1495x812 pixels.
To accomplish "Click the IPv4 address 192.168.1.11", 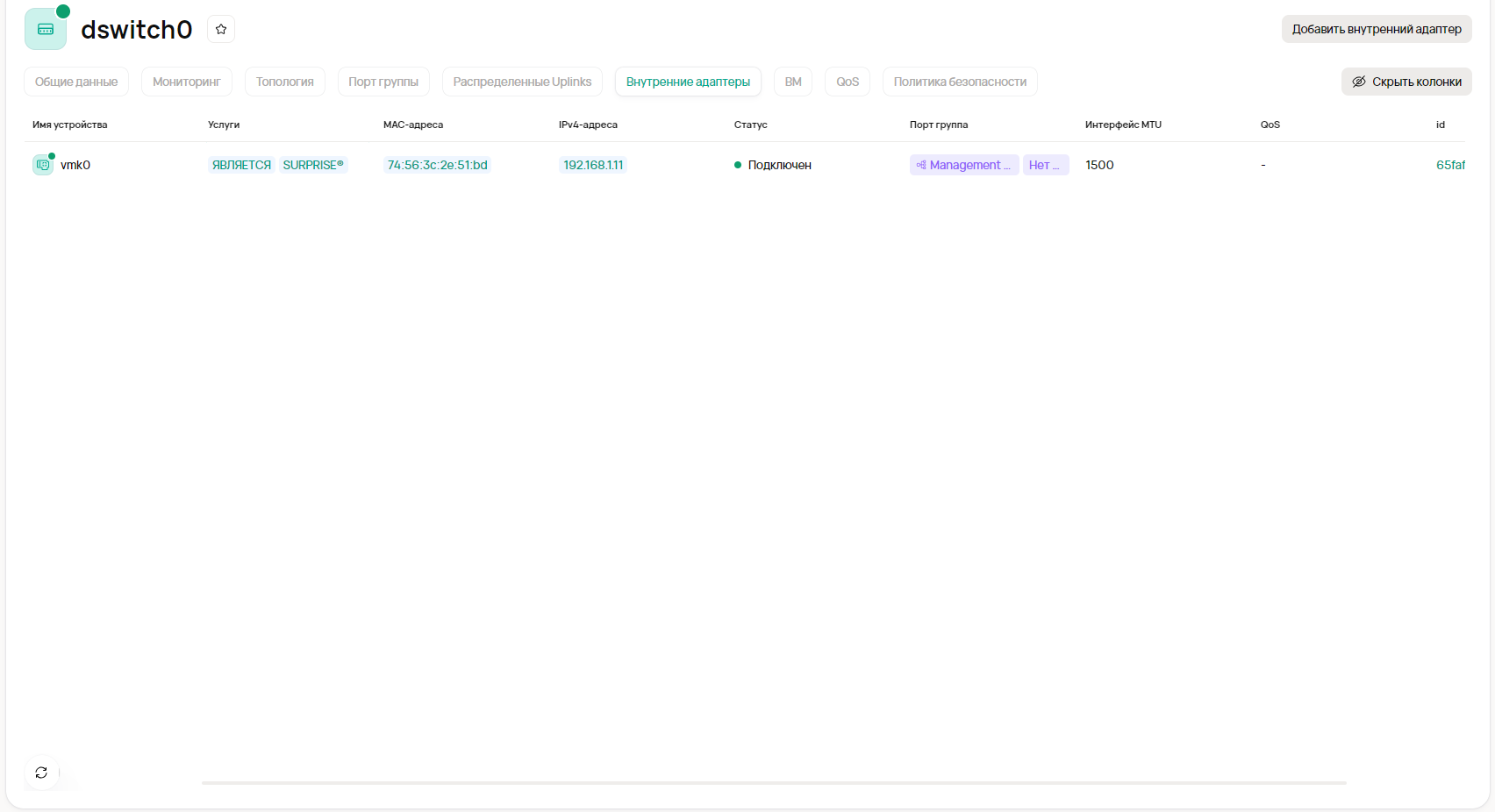I will tap(593, 165).
